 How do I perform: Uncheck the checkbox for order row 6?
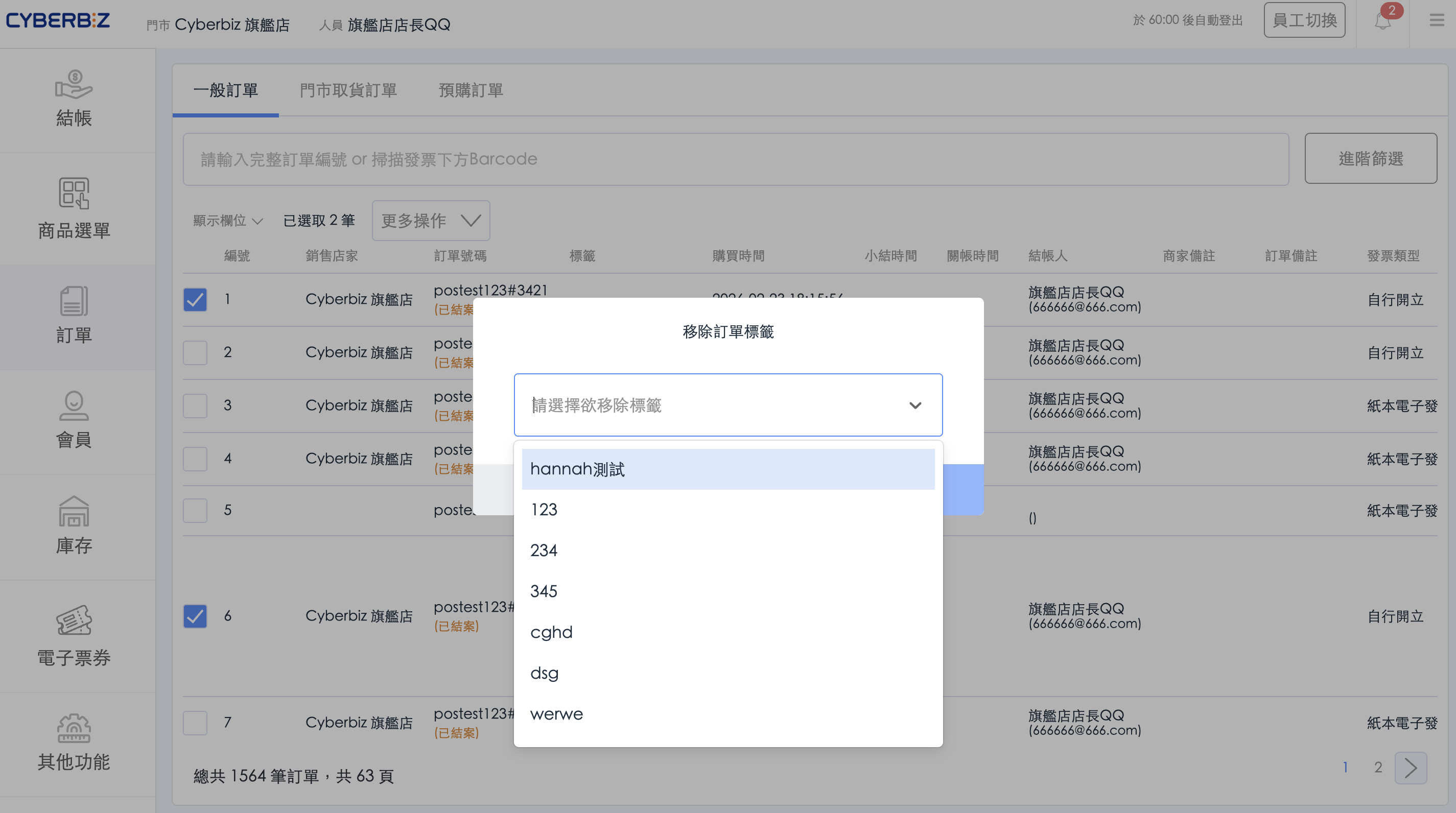(195, 616)
